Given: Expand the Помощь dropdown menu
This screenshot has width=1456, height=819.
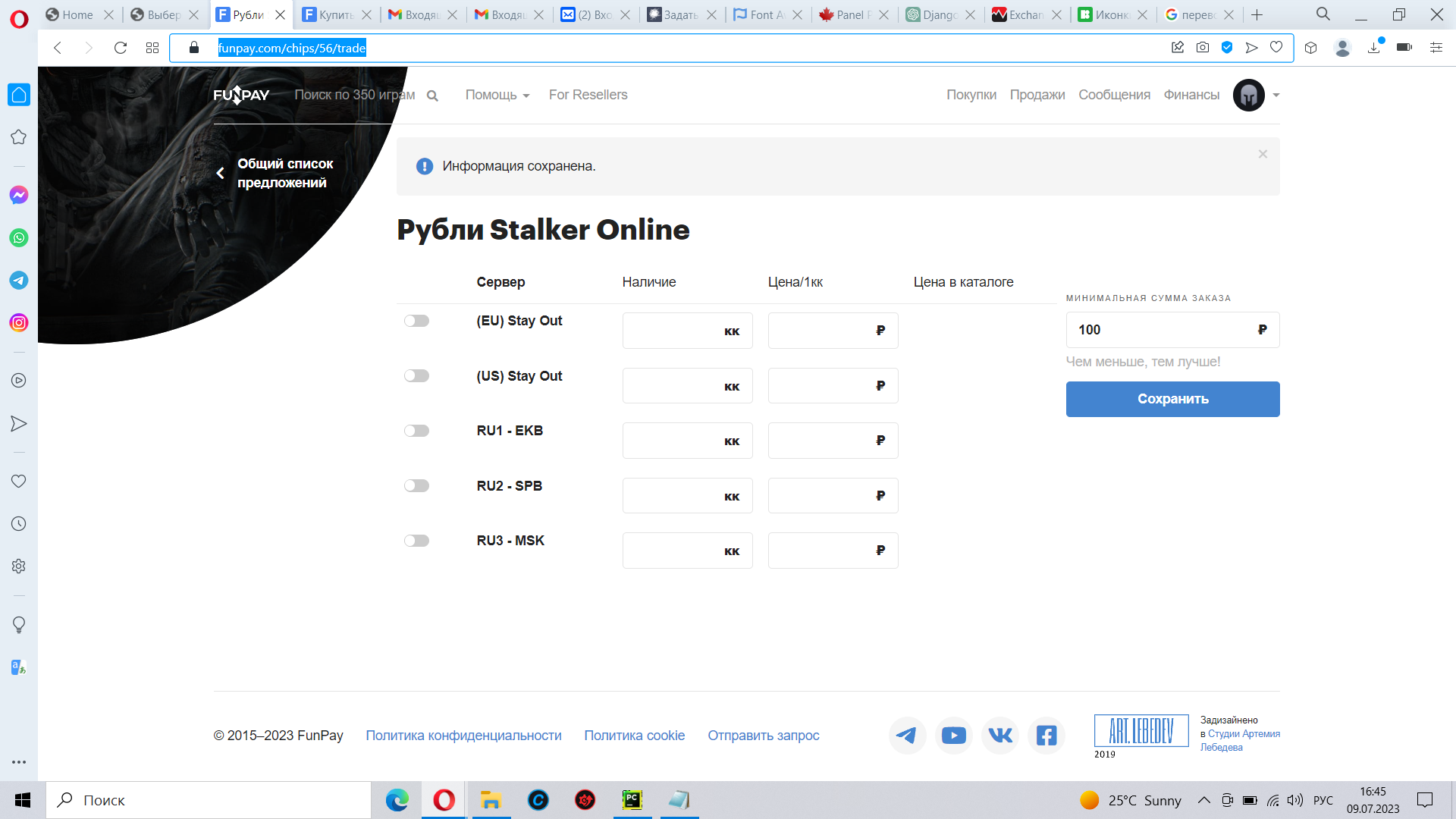Looking at the screenshot, I should (497, 95).
